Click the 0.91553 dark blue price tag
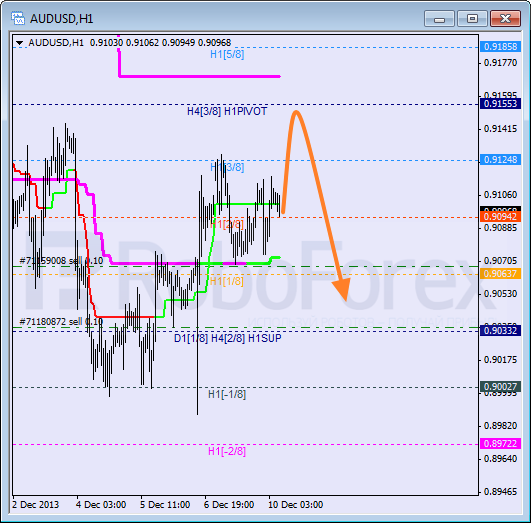This screenshot has width=531, height=523. (501, 104)
